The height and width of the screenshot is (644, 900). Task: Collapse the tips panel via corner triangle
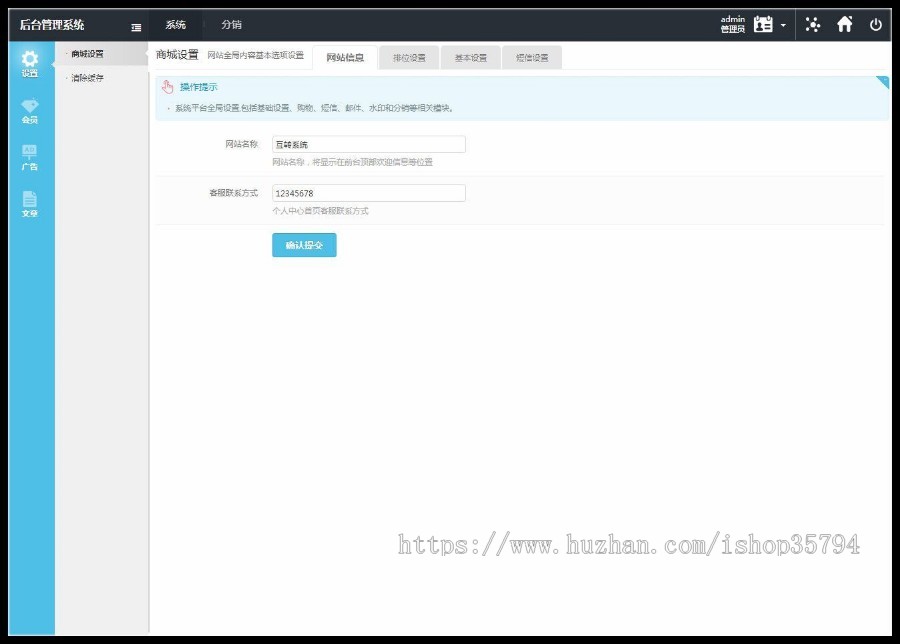coord(883,82)
